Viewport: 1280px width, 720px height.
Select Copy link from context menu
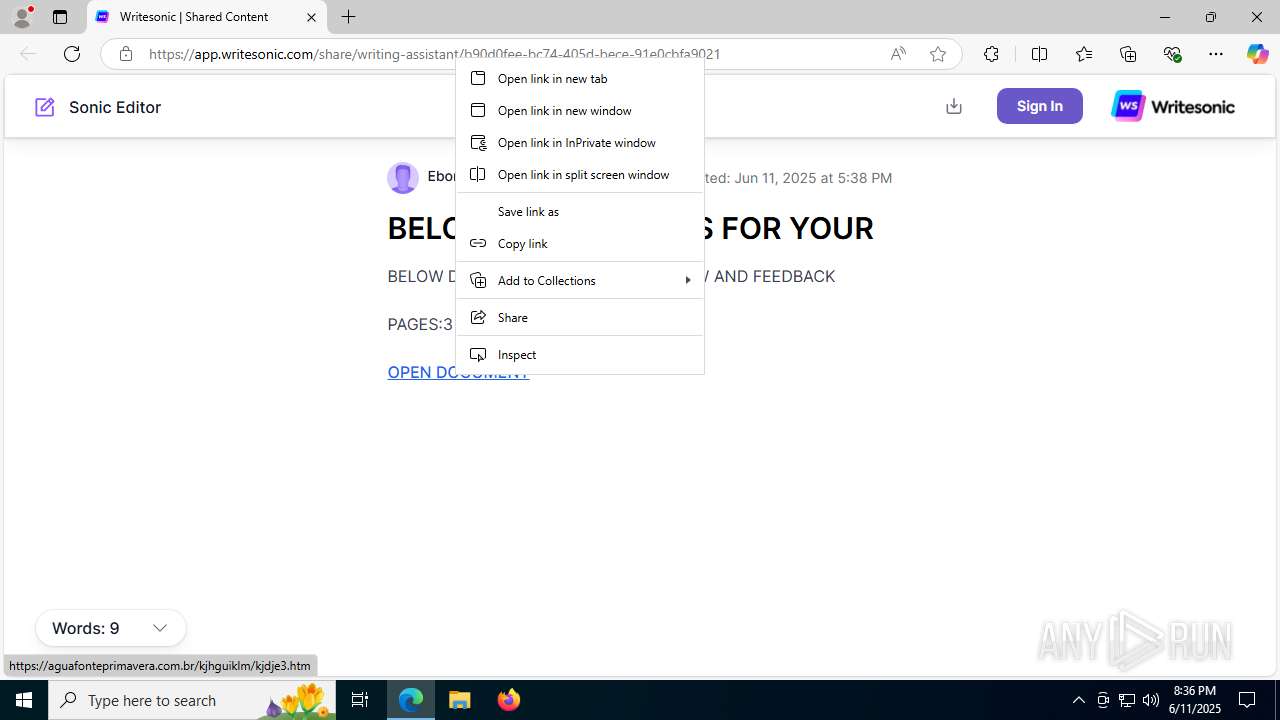coord(580,243)
